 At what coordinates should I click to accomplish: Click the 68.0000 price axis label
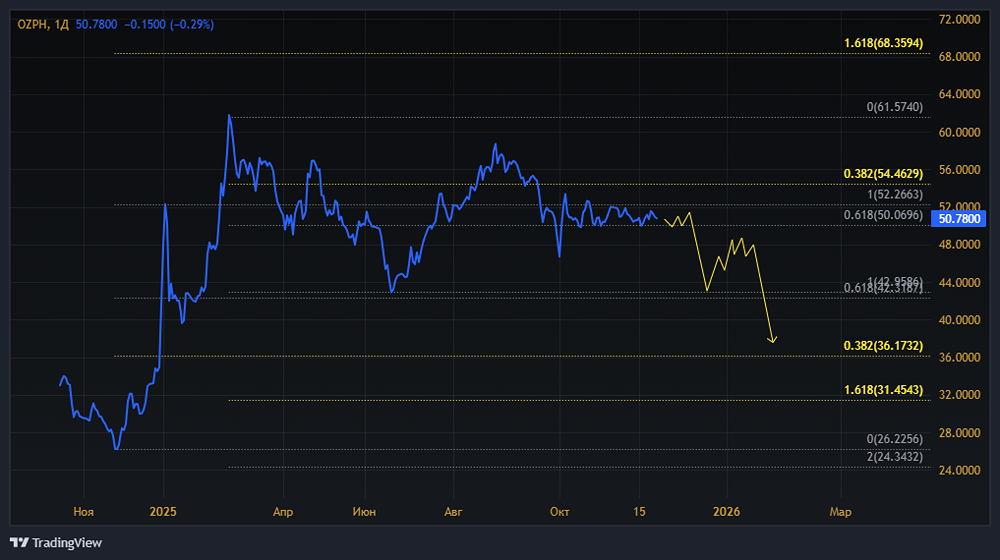coord(959,57)
